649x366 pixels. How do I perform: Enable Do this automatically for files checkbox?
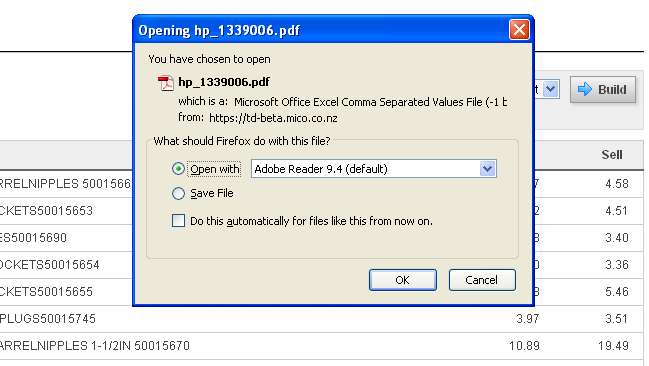click(x=178, y=221)
